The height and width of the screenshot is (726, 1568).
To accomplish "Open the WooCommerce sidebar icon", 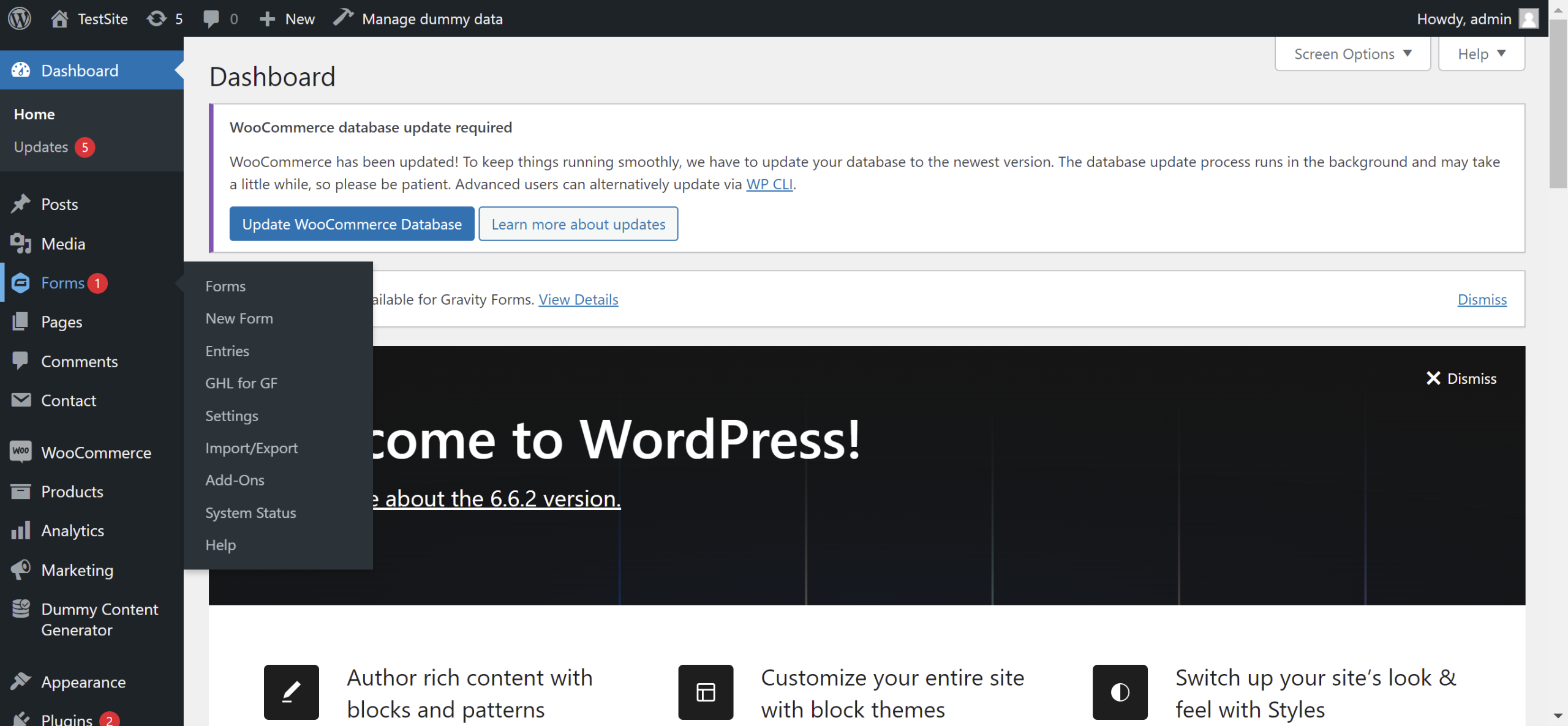I will coord(21,452).
